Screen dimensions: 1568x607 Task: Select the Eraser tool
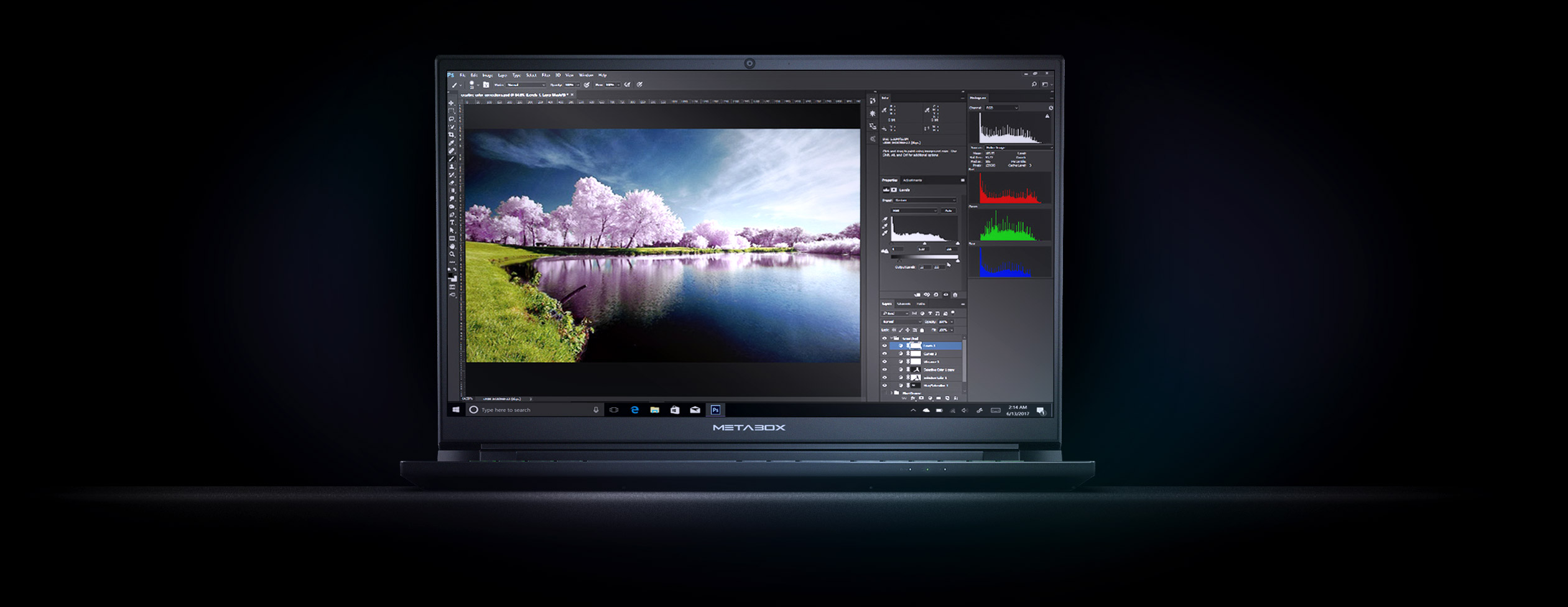coord(452,183)
